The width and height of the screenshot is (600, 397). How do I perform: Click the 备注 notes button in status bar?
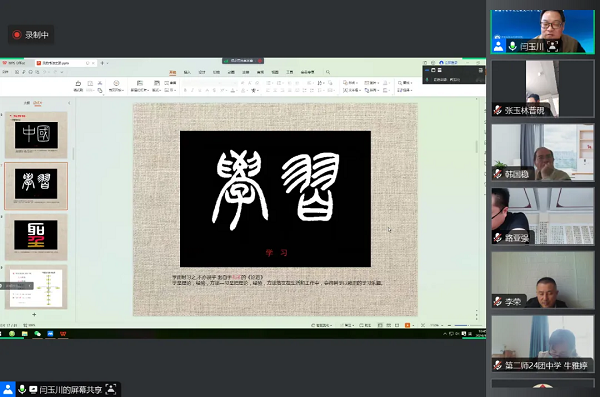347,325
